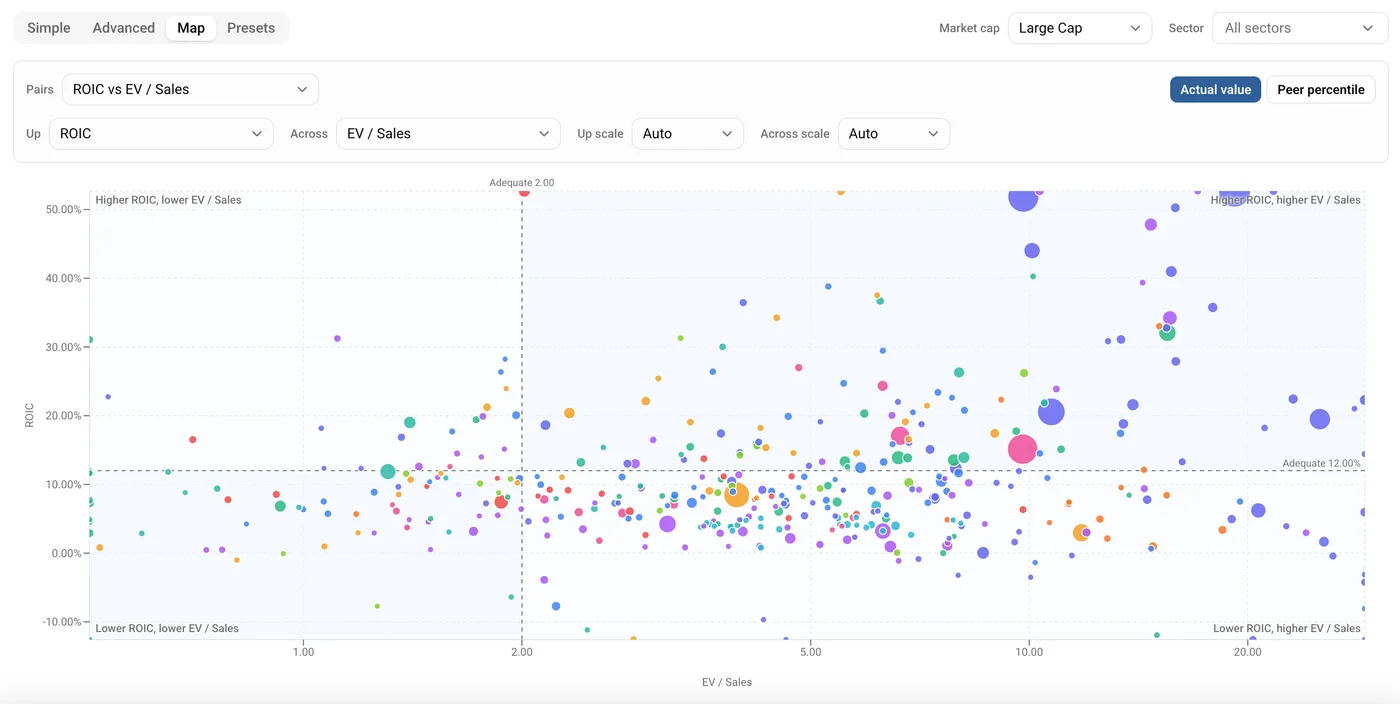Switch to the Advanced tab

tap(124, 28)
